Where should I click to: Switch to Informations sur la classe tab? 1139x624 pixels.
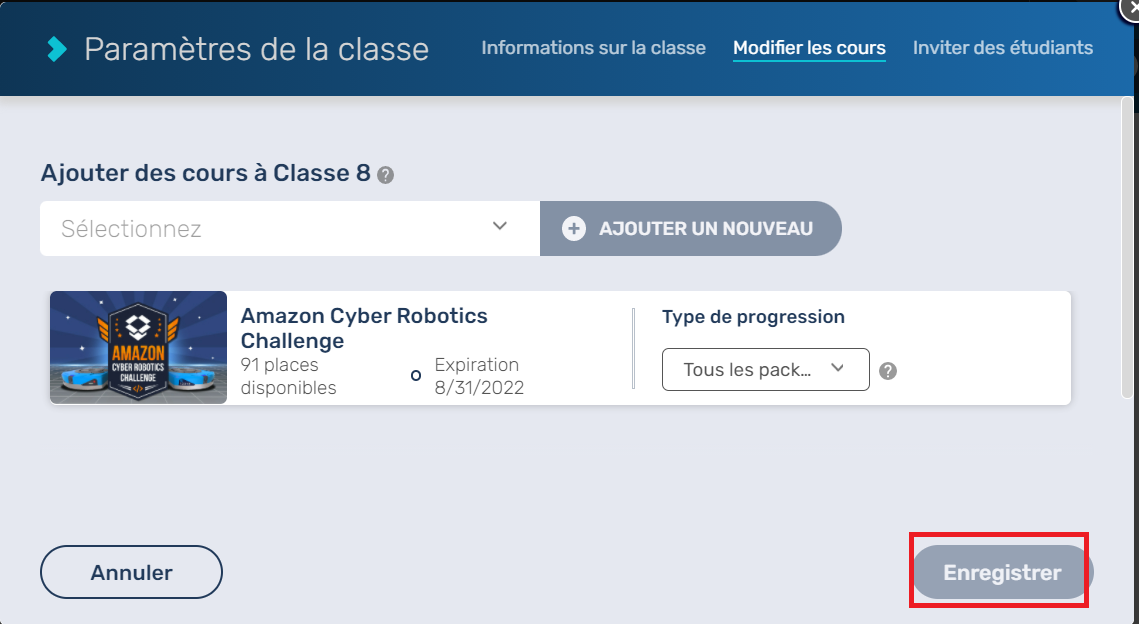593,48
